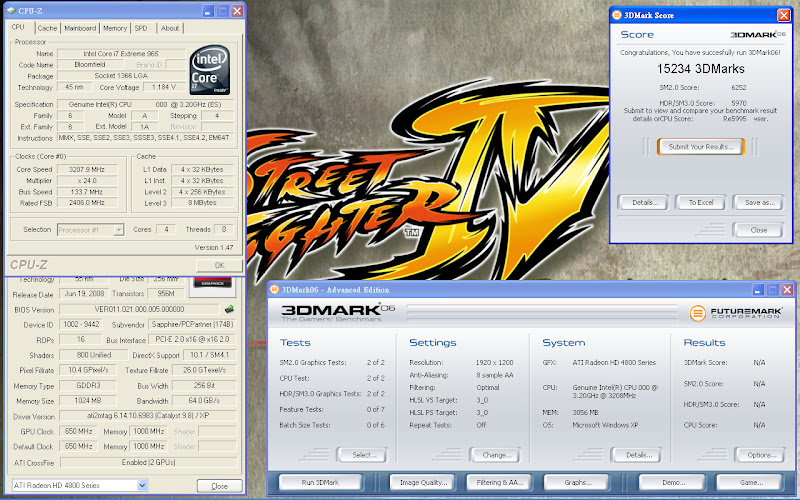Close the CPU-Z window with X
The width and height of the screenshot is (800, 500).
tap(237, 11)
